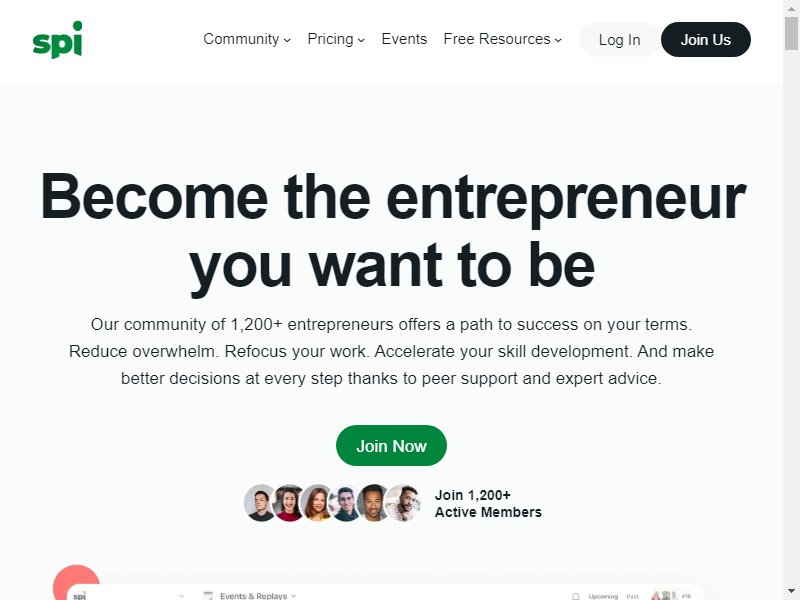Screen dimensions: 800x600
Task: Click the scrollbar up arrow
Action: point(791,7)
